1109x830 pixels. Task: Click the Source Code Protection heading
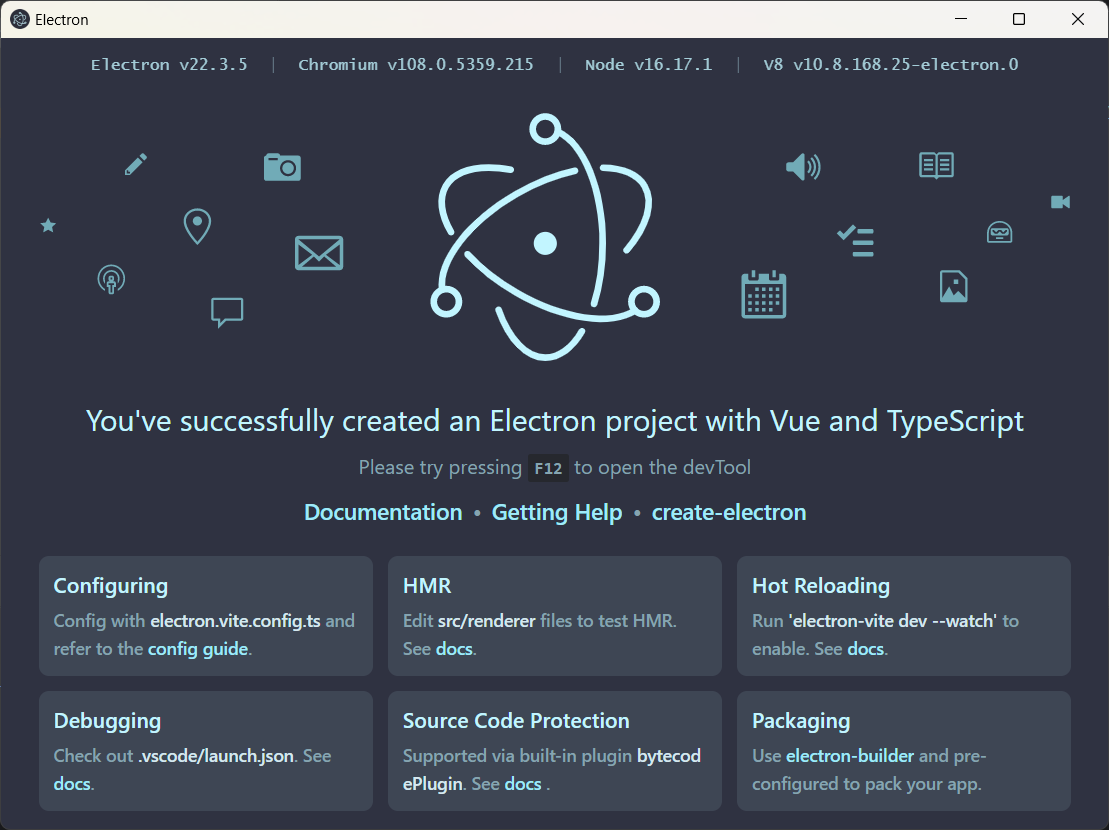click(516, 720)
